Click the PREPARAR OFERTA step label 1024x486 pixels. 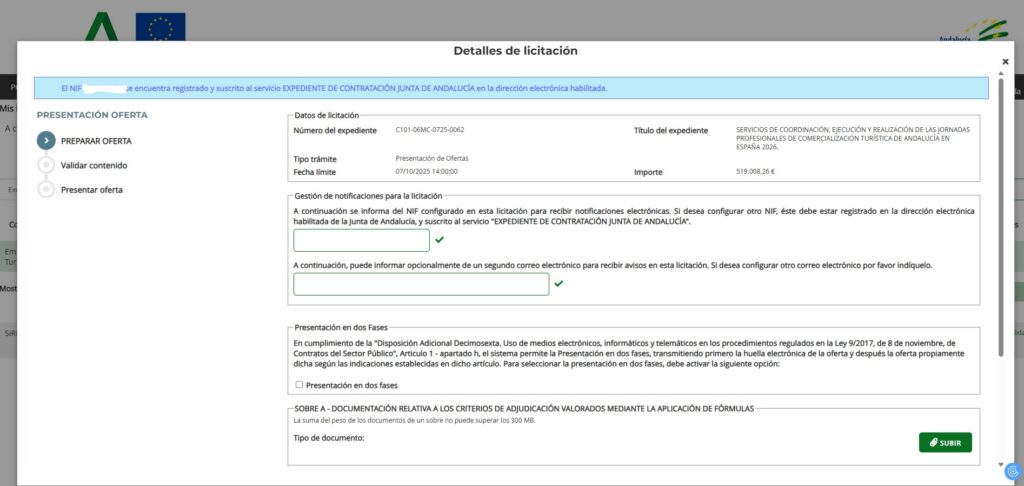coord(96,141)
